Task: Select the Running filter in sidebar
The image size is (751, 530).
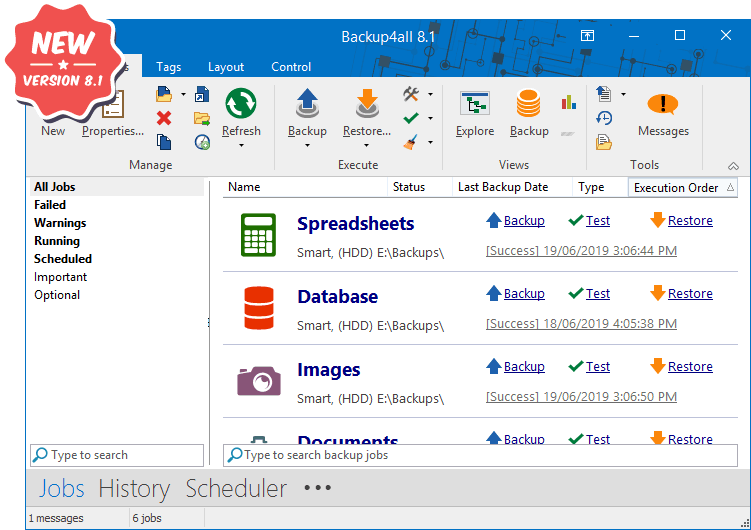Action: (57, 241)
